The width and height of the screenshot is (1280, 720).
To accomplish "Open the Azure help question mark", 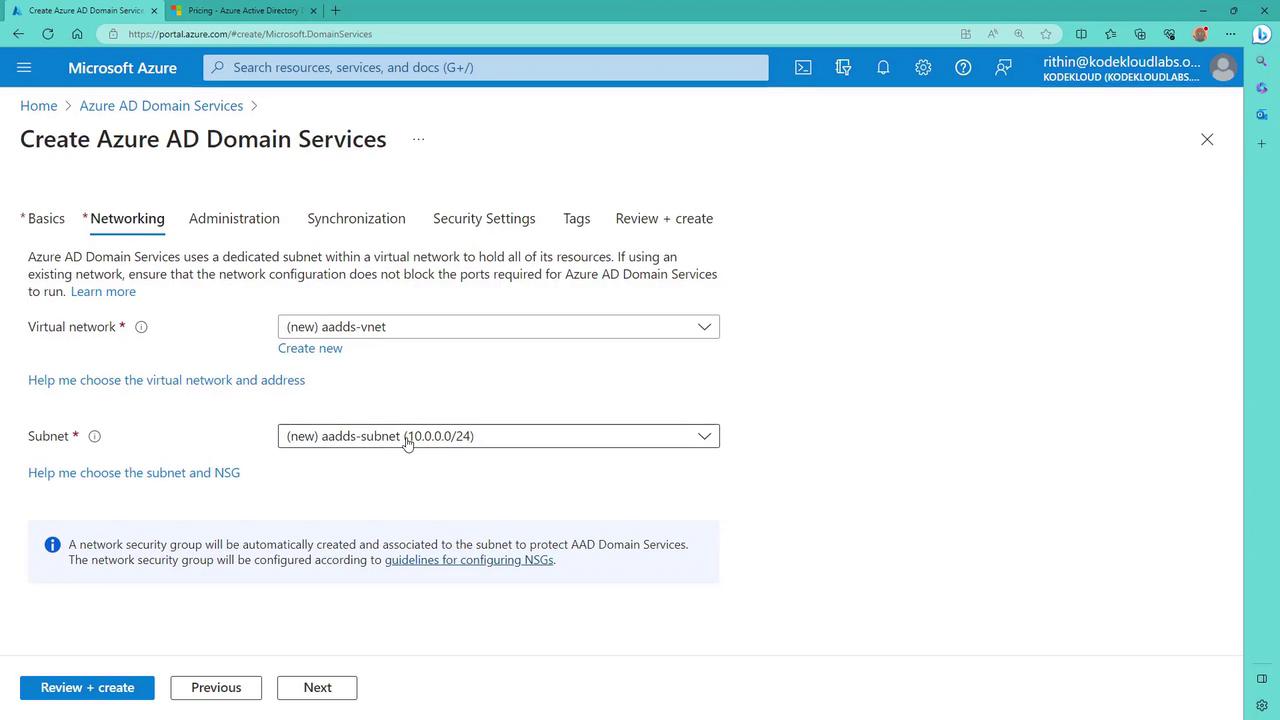I will click(x=963, y=67).
